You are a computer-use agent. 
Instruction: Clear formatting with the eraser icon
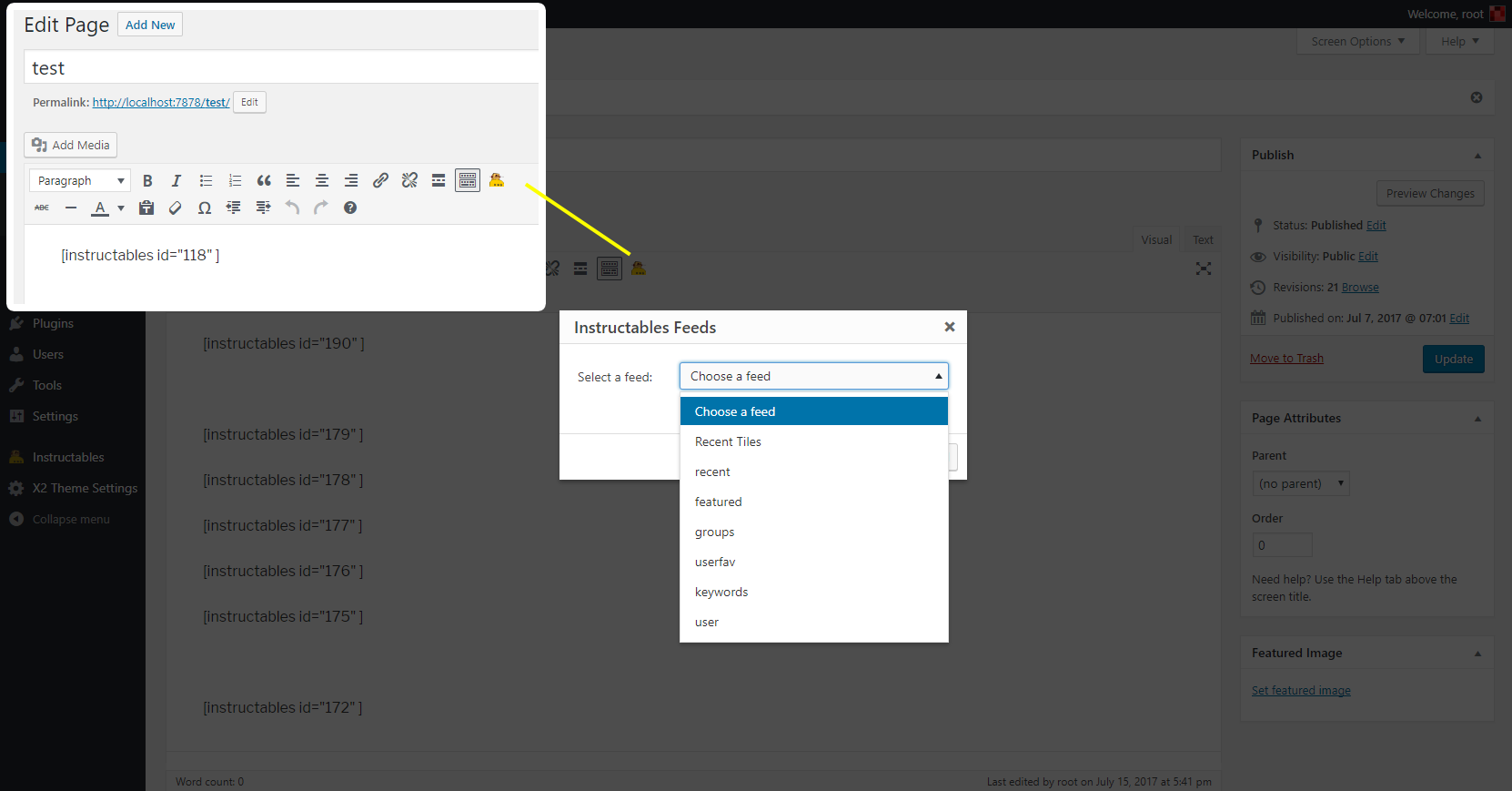pos(176,208)
